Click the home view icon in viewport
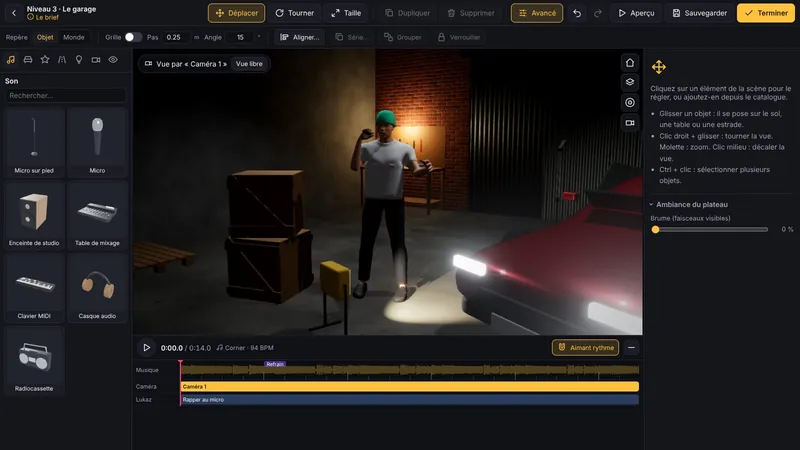 point(630,63)
